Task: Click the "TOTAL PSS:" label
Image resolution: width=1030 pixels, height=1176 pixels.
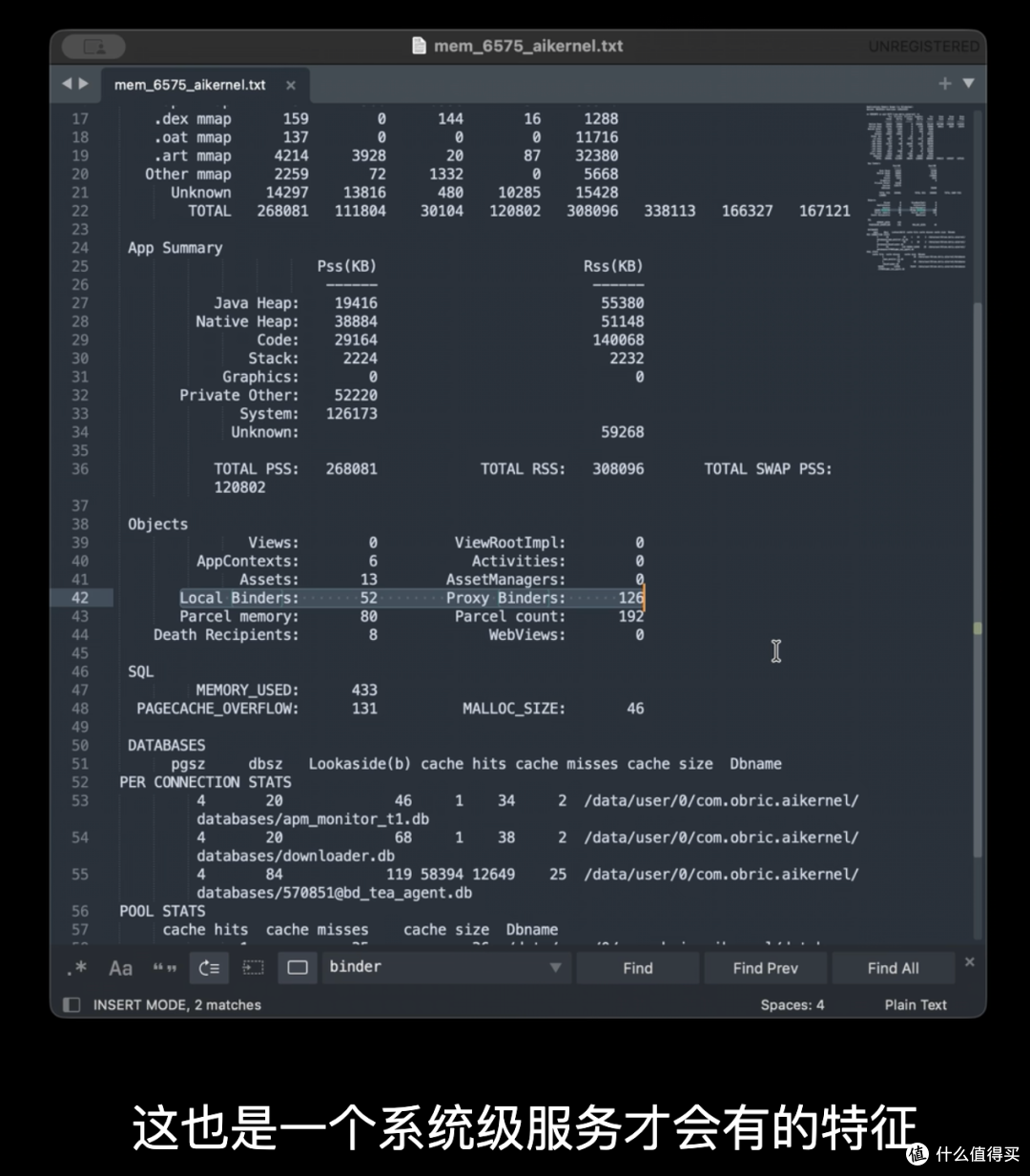Action: (257, 469)
